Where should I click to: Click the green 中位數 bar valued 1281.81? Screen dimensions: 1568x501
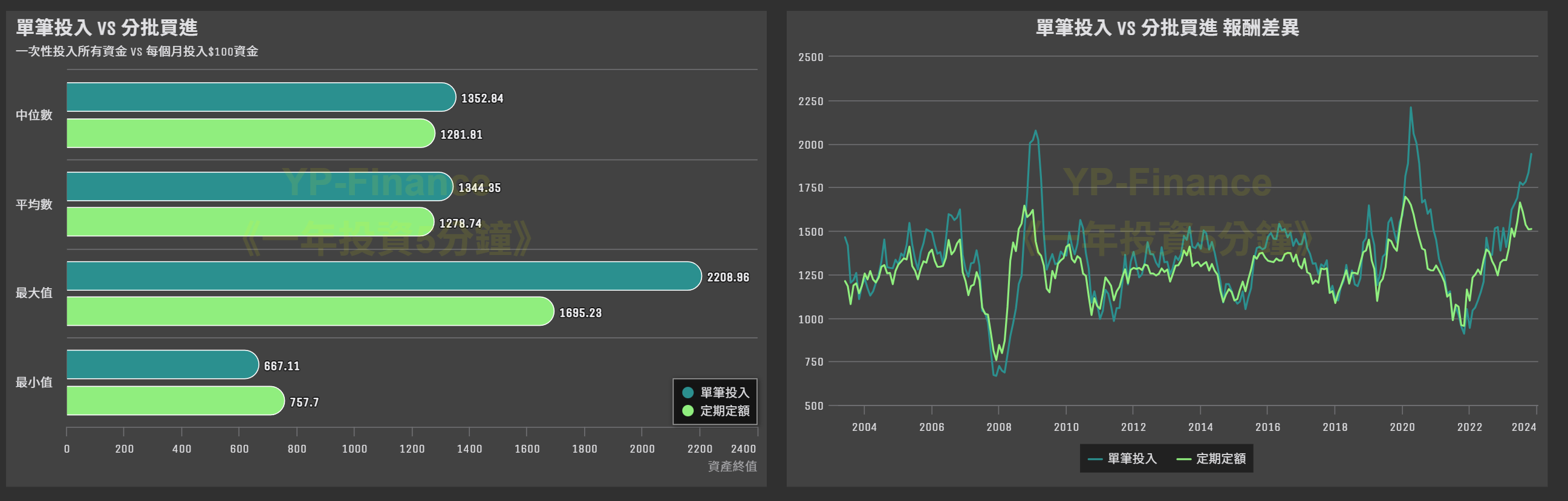250,133
